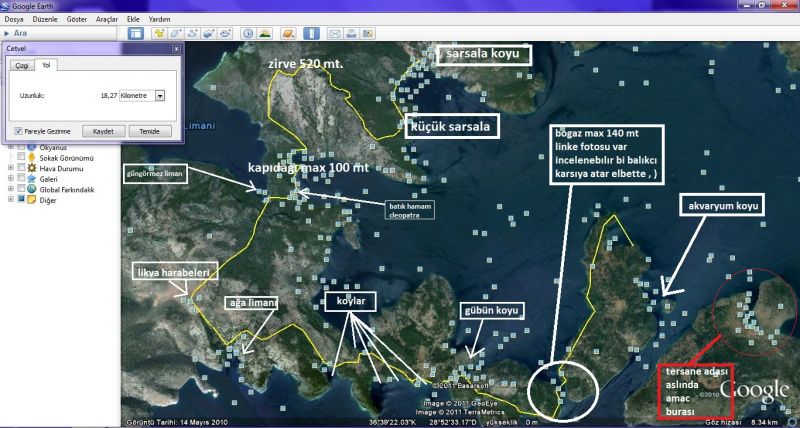Open the Göster menu
The image size is (800, 428).
coord(77,19)
